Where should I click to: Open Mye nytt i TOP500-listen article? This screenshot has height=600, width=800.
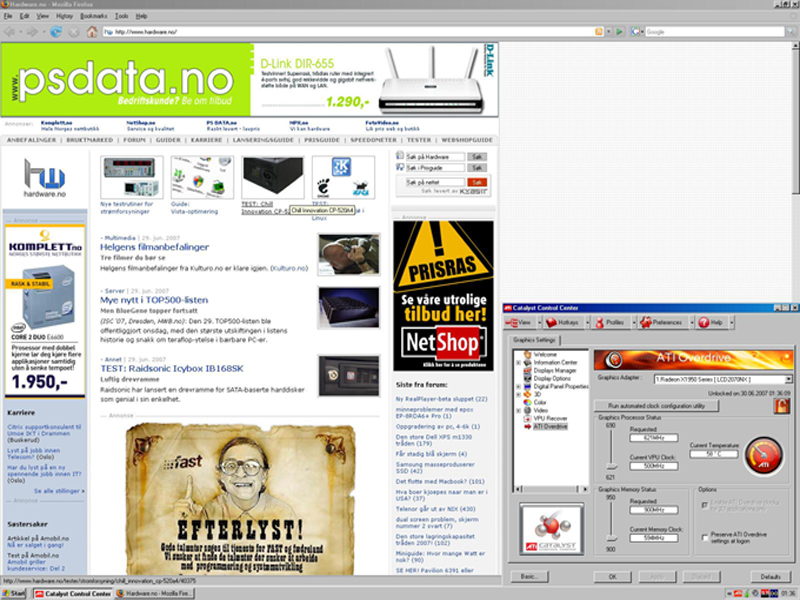point(154,300)
